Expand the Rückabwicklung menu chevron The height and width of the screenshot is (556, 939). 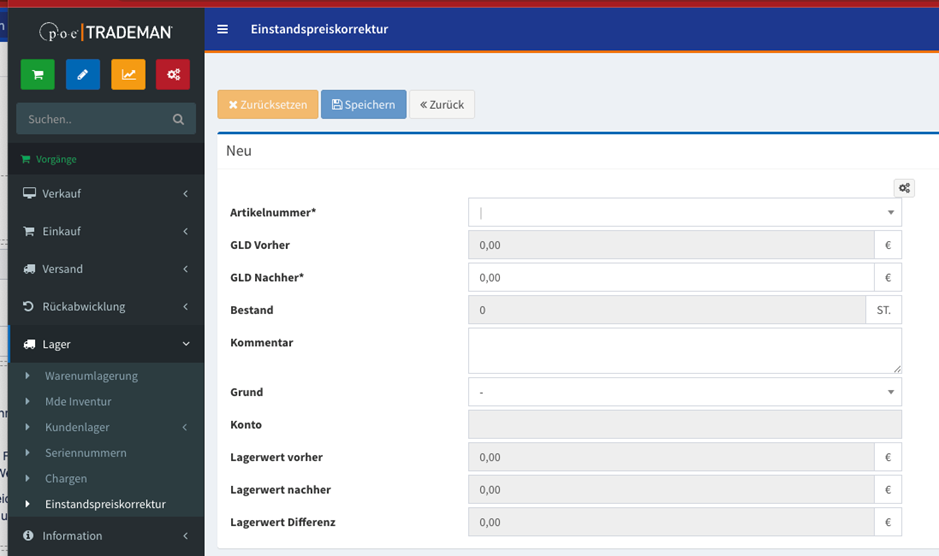pyautogui.click(x=186, y=307)
